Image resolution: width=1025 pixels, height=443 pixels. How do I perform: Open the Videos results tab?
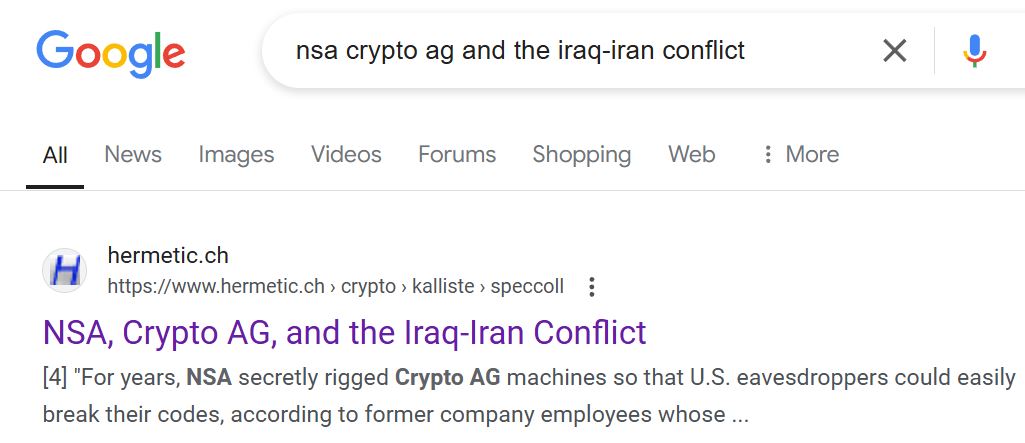coord(346,154)
